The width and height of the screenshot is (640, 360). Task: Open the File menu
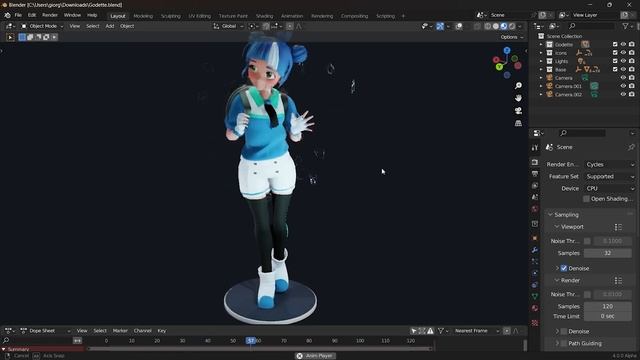[x=18, y=15]
